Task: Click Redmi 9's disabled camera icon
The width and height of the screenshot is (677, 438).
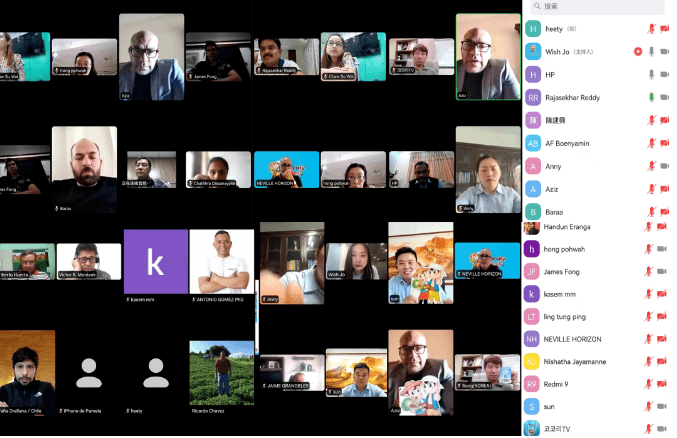Action: (663, 384)
